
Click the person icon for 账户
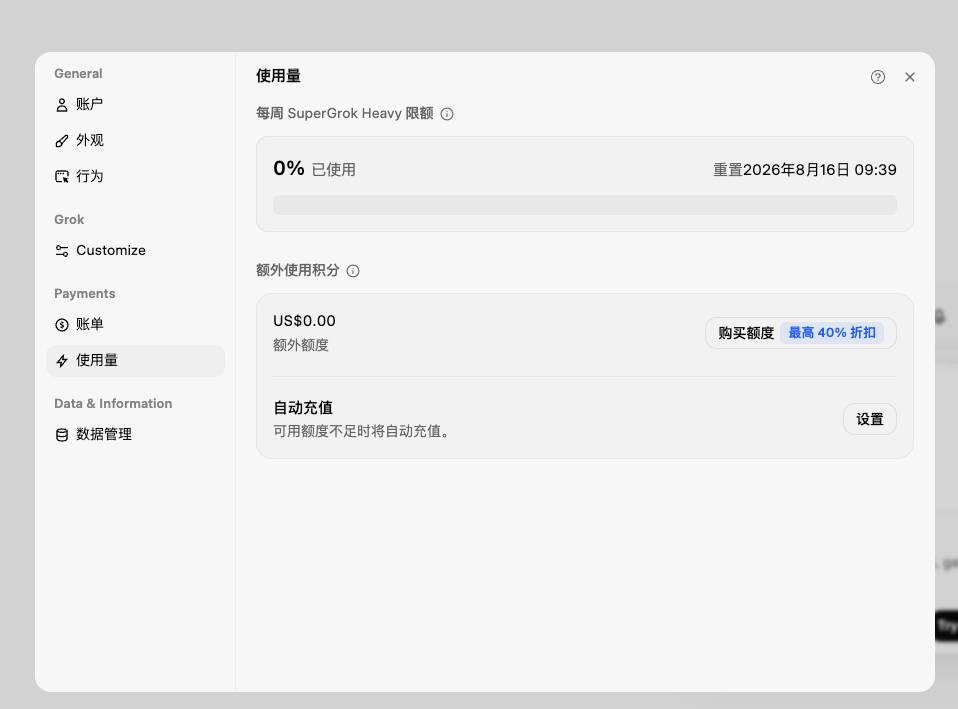(62, 105)
